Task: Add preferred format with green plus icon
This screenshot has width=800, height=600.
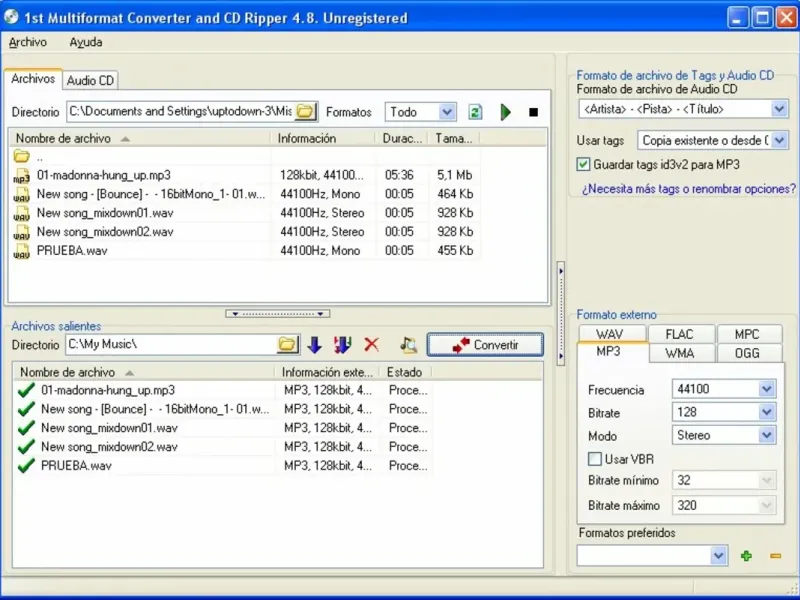Action: click(746, 555)
